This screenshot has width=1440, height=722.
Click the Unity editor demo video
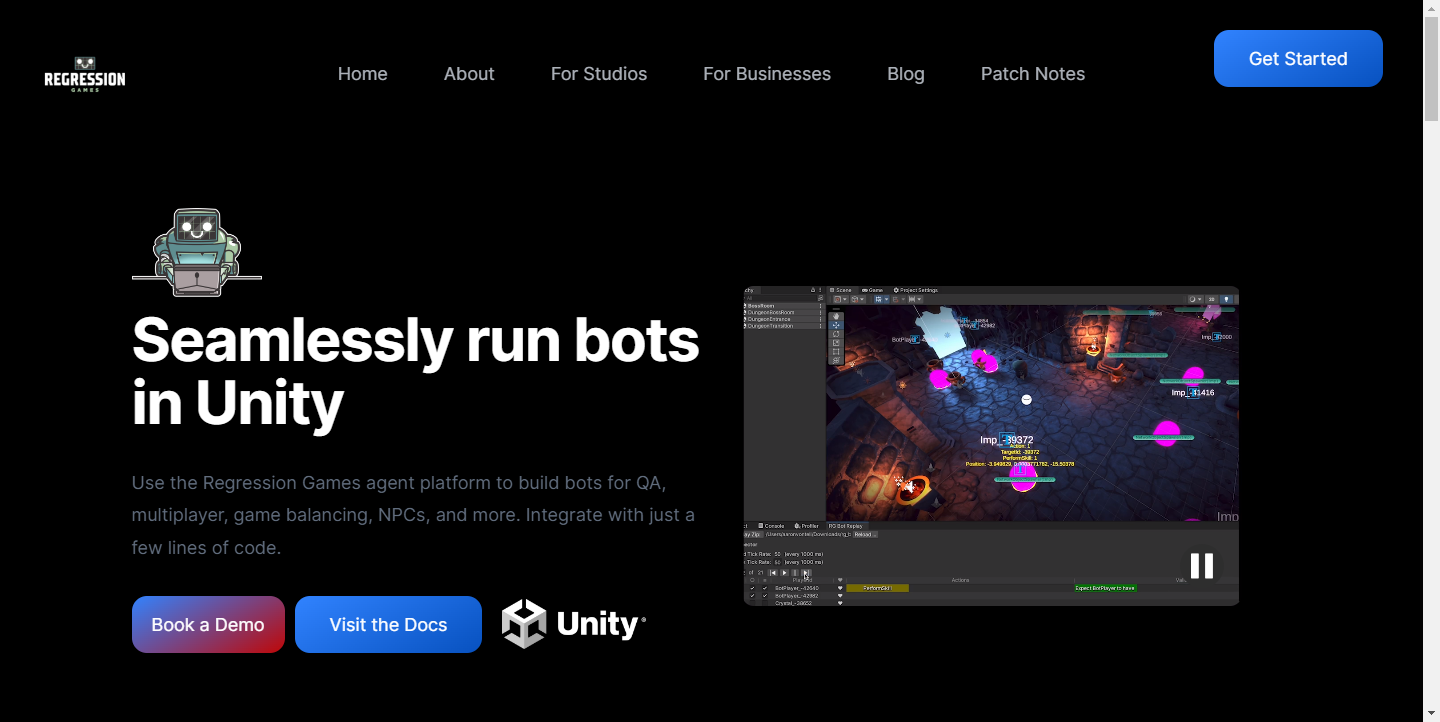[991, 446]
